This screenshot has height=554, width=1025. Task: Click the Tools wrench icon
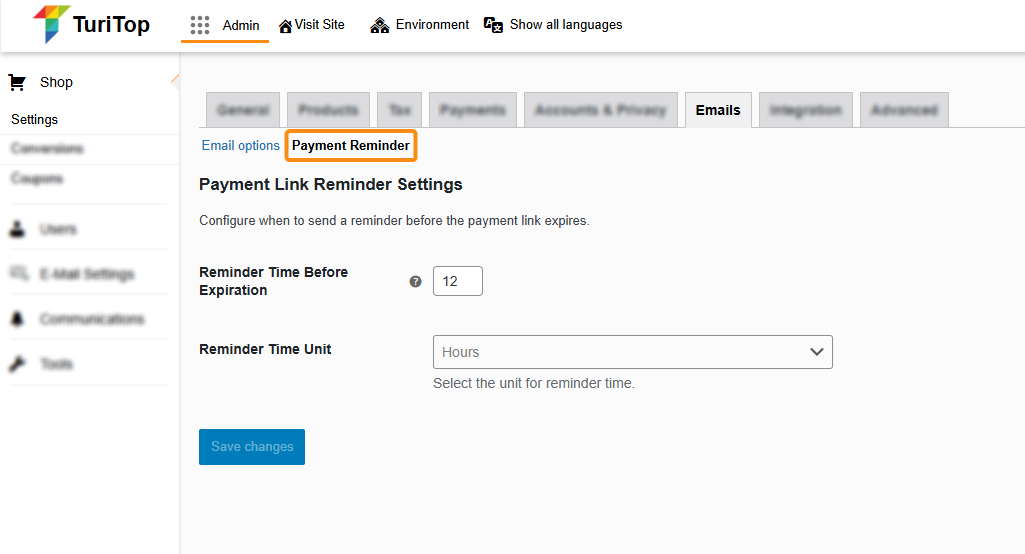(17, 364)
